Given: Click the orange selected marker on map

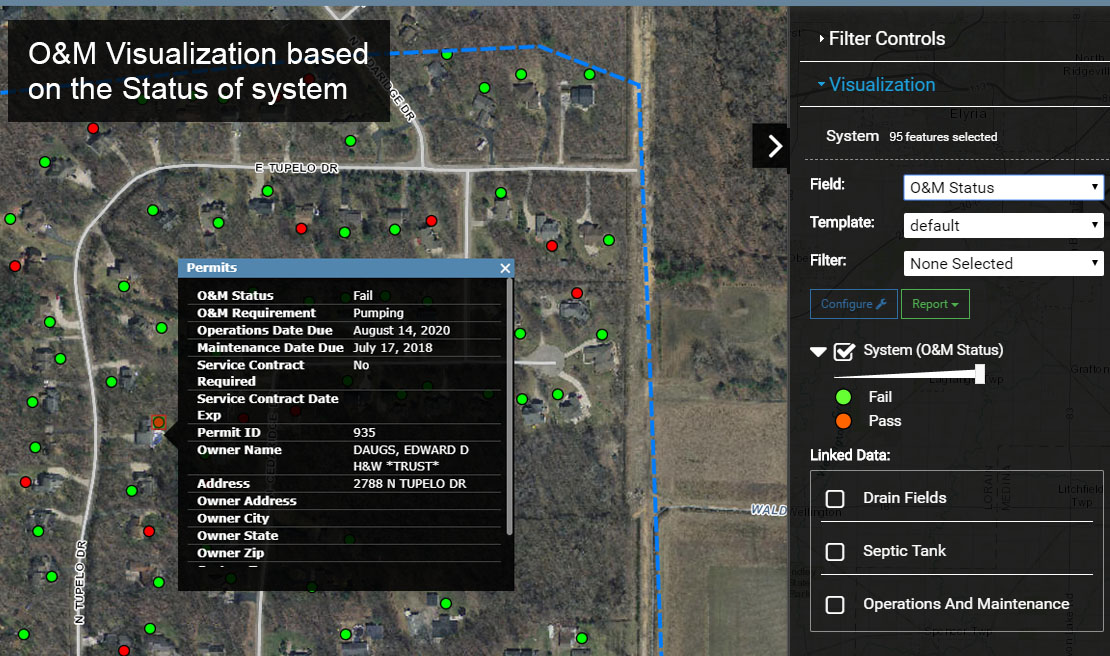Looking at the screenshot, I should click(x=158, y=422).
